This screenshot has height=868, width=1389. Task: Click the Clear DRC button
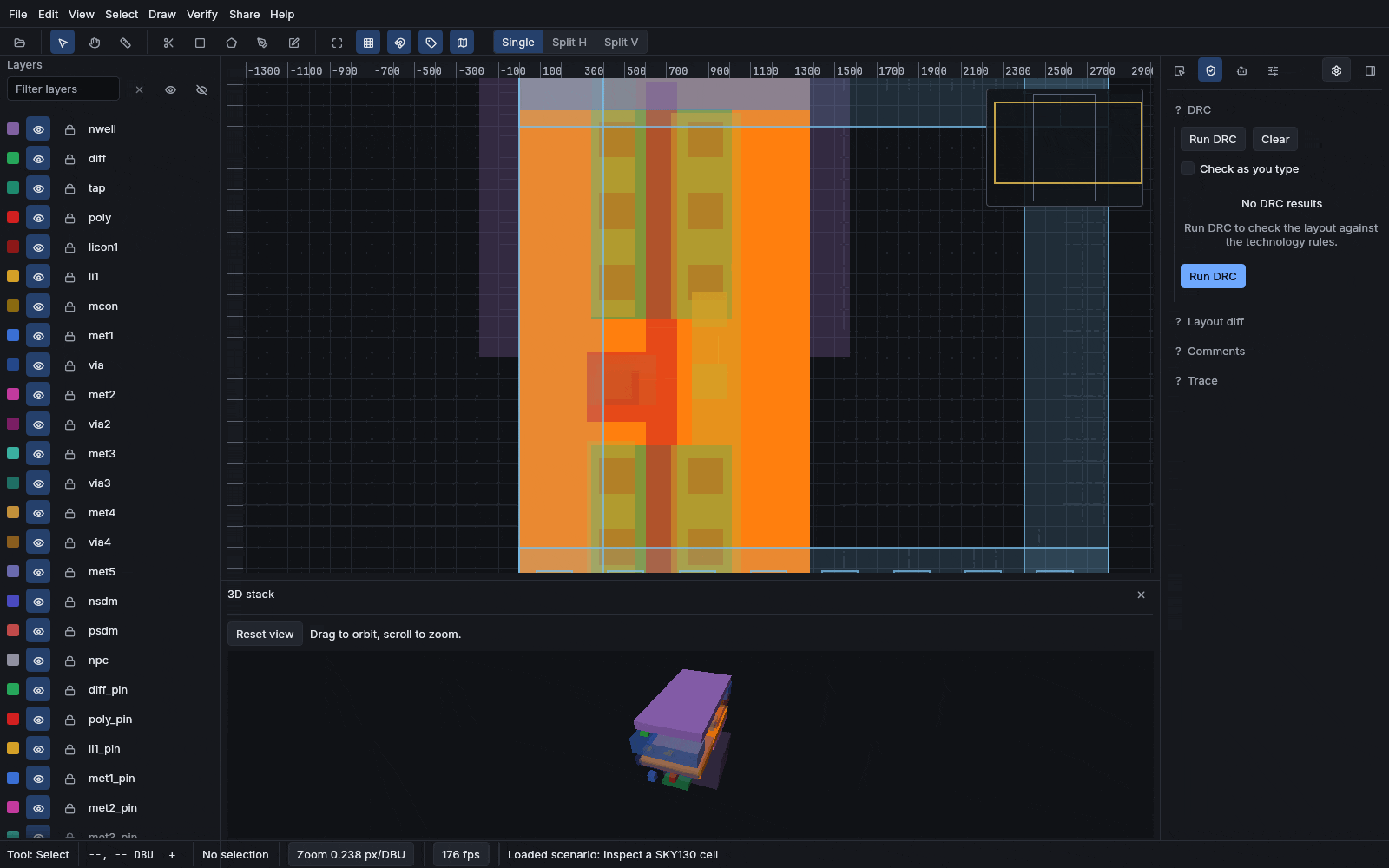tap(1275, 139)
